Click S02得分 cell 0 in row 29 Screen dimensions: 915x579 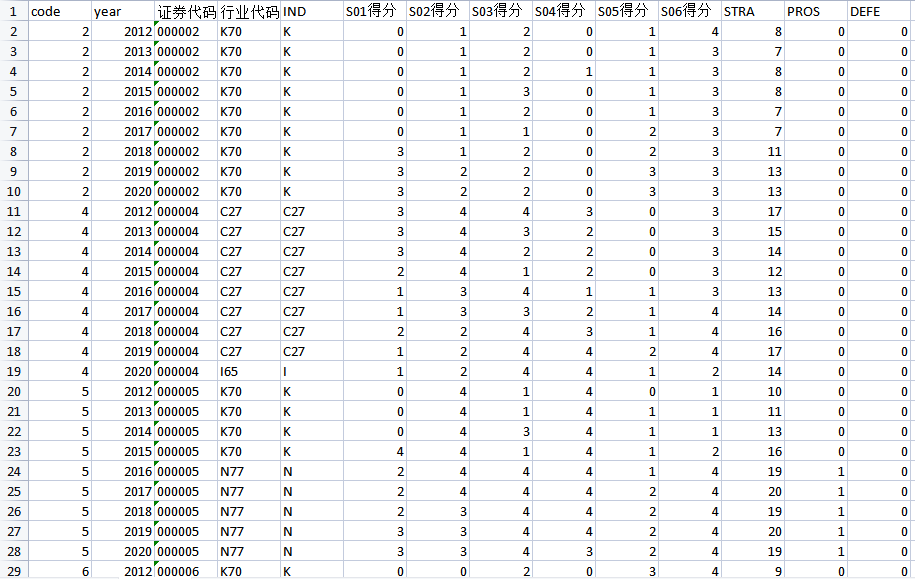point(438,571)
